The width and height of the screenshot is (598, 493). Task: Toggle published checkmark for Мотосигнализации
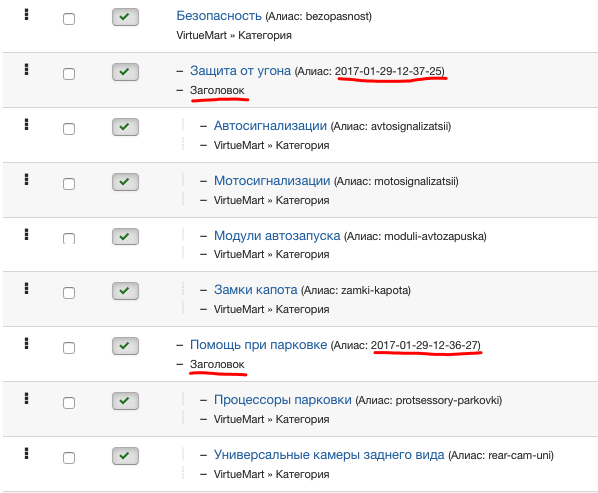pyautogui.click(x=125, y=182)
